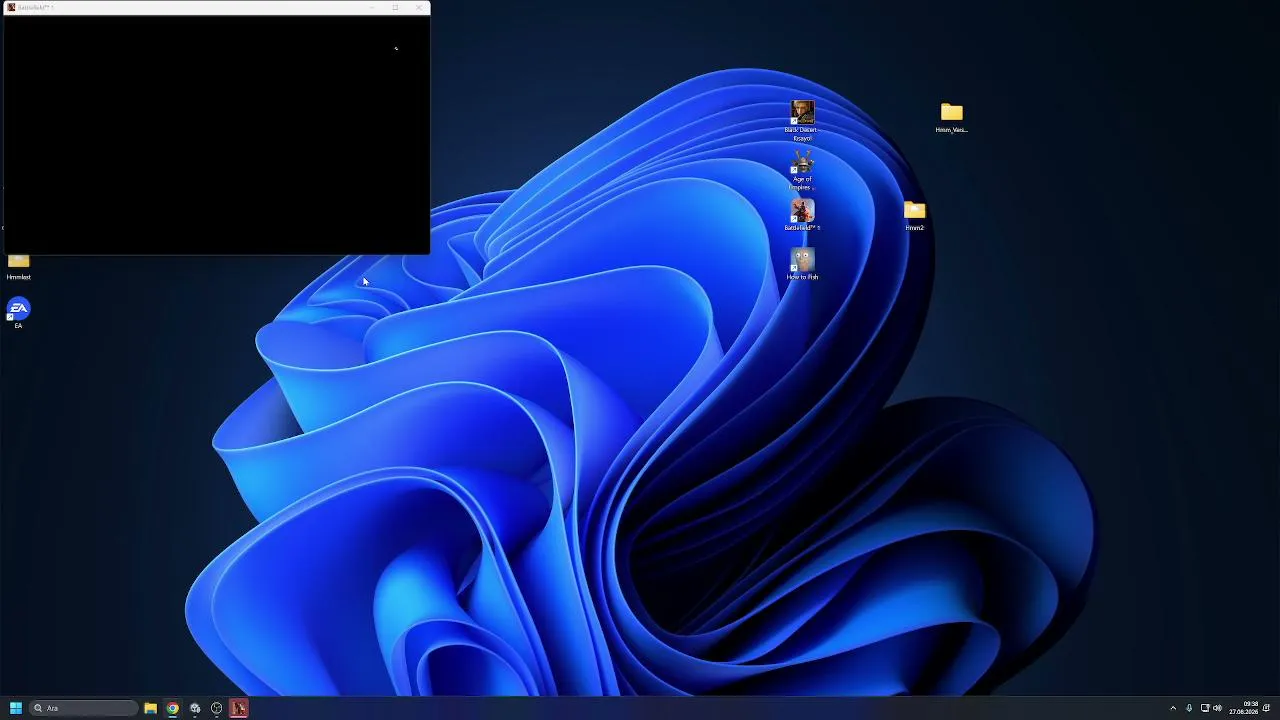The height and width of the screenshot is (720, 1280).
Task: Select the EA app desktop shortcut
Action: click(x=18, y=313)
